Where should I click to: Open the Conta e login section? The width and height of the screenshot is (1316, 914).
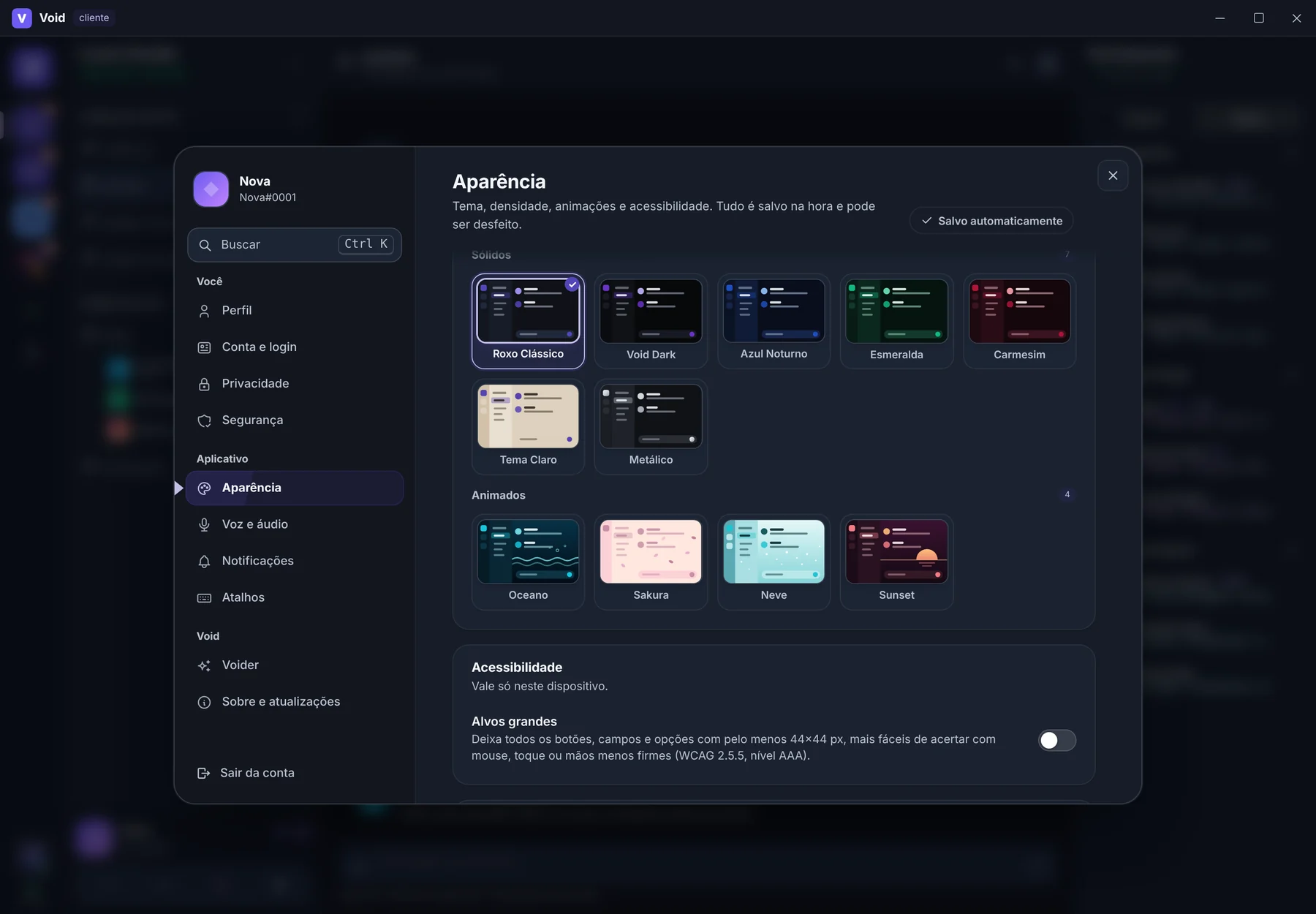tap(295, 347)
